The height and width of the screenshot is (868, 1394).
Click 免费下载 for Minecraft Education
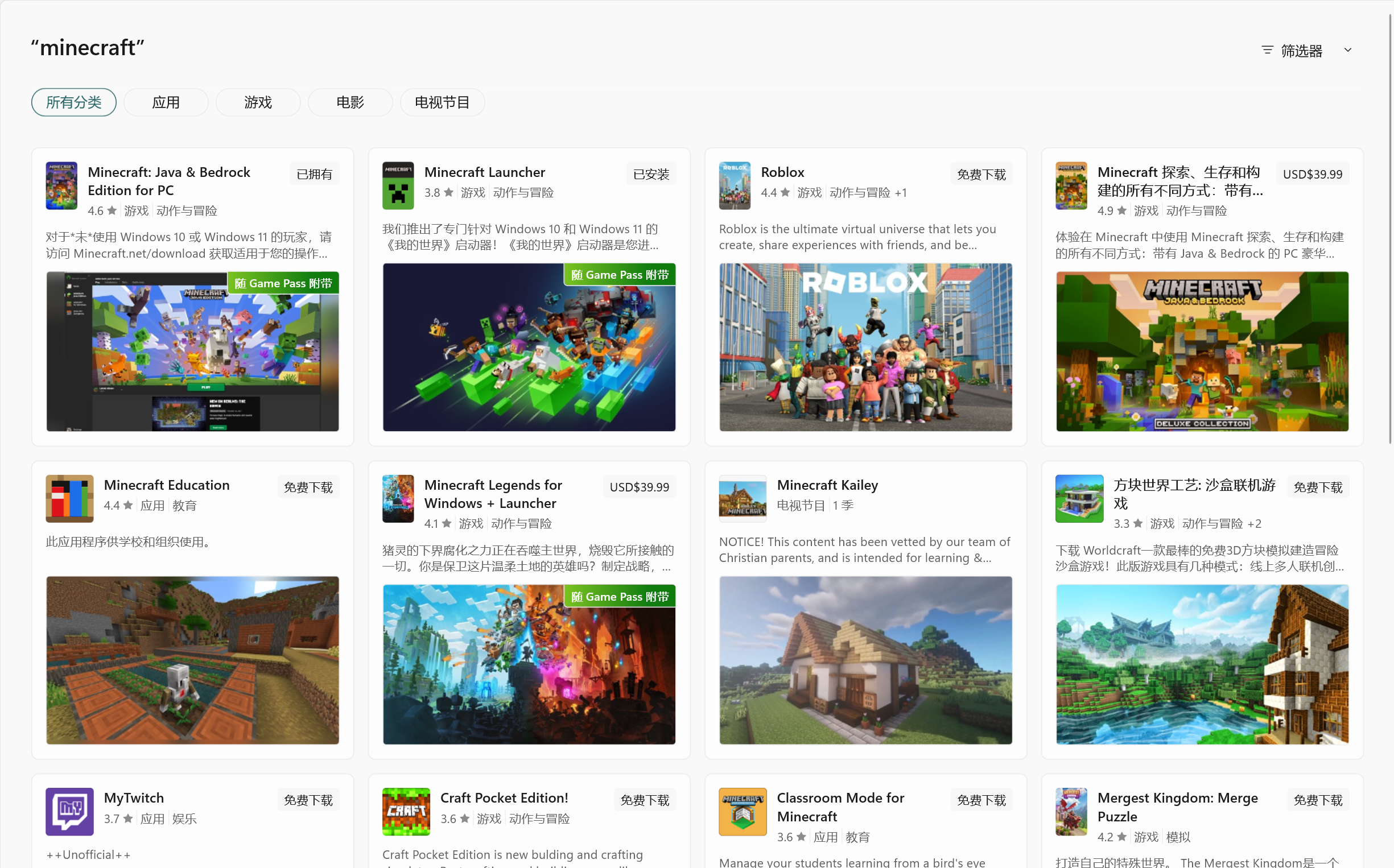pos(308,487)
